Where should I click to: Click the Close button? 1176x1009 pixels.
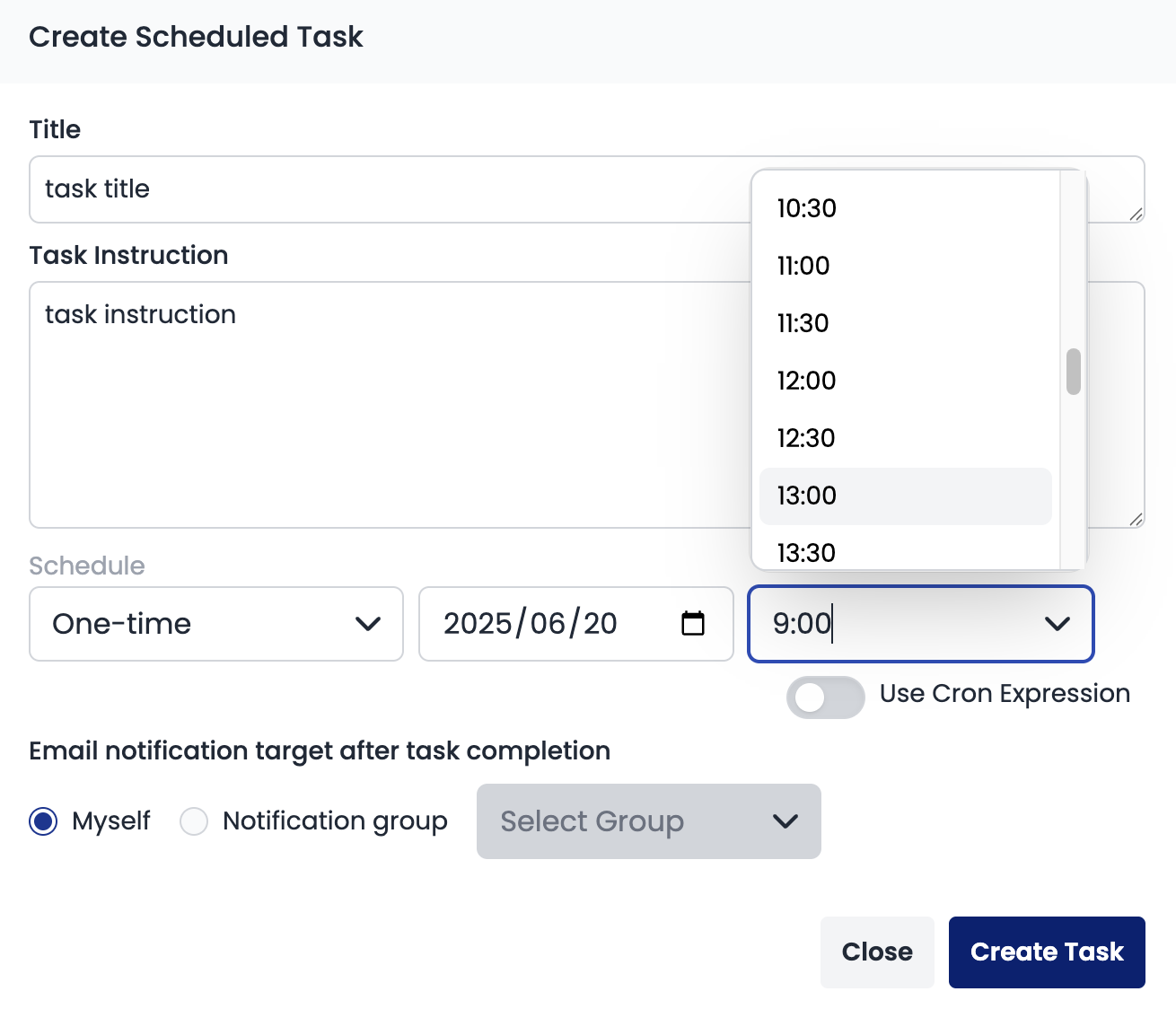coord(877,952)
